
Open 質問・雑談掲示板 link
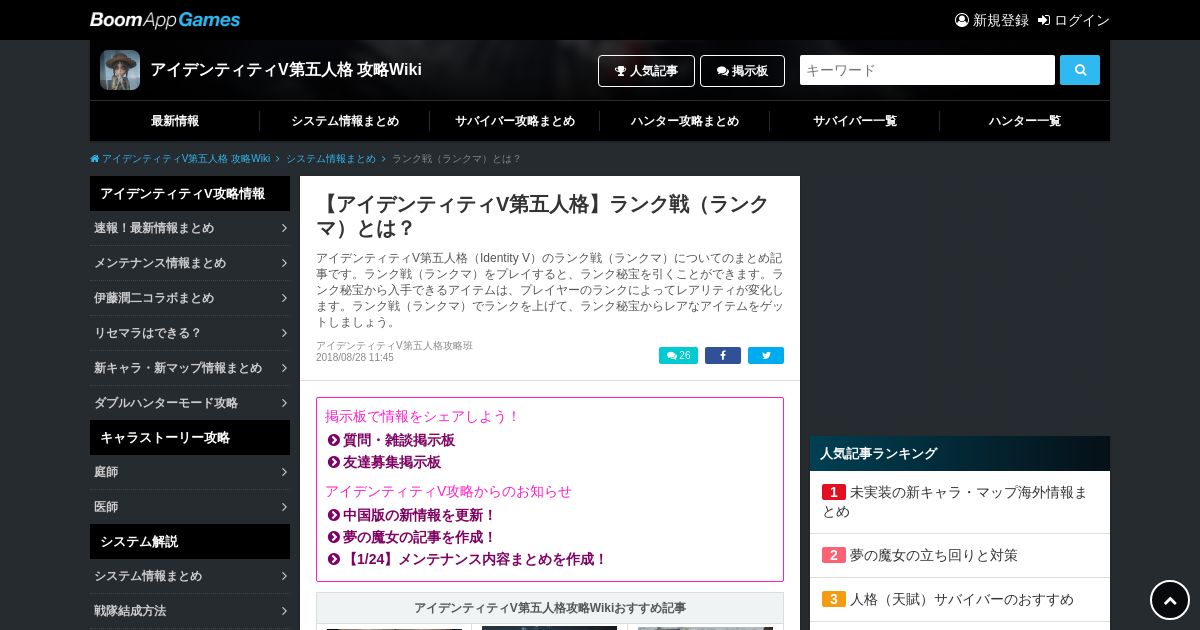tap(399, 441)
